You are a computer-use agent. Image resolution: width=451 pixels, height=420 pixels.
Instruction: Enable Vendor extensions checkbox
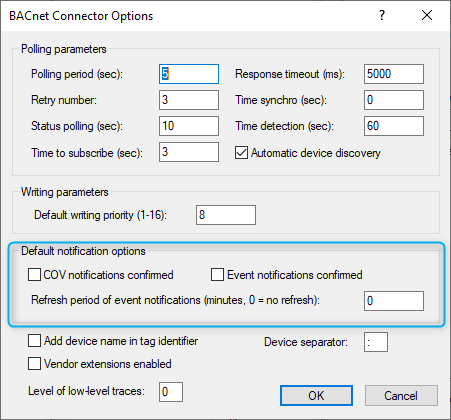click(34, 364)
